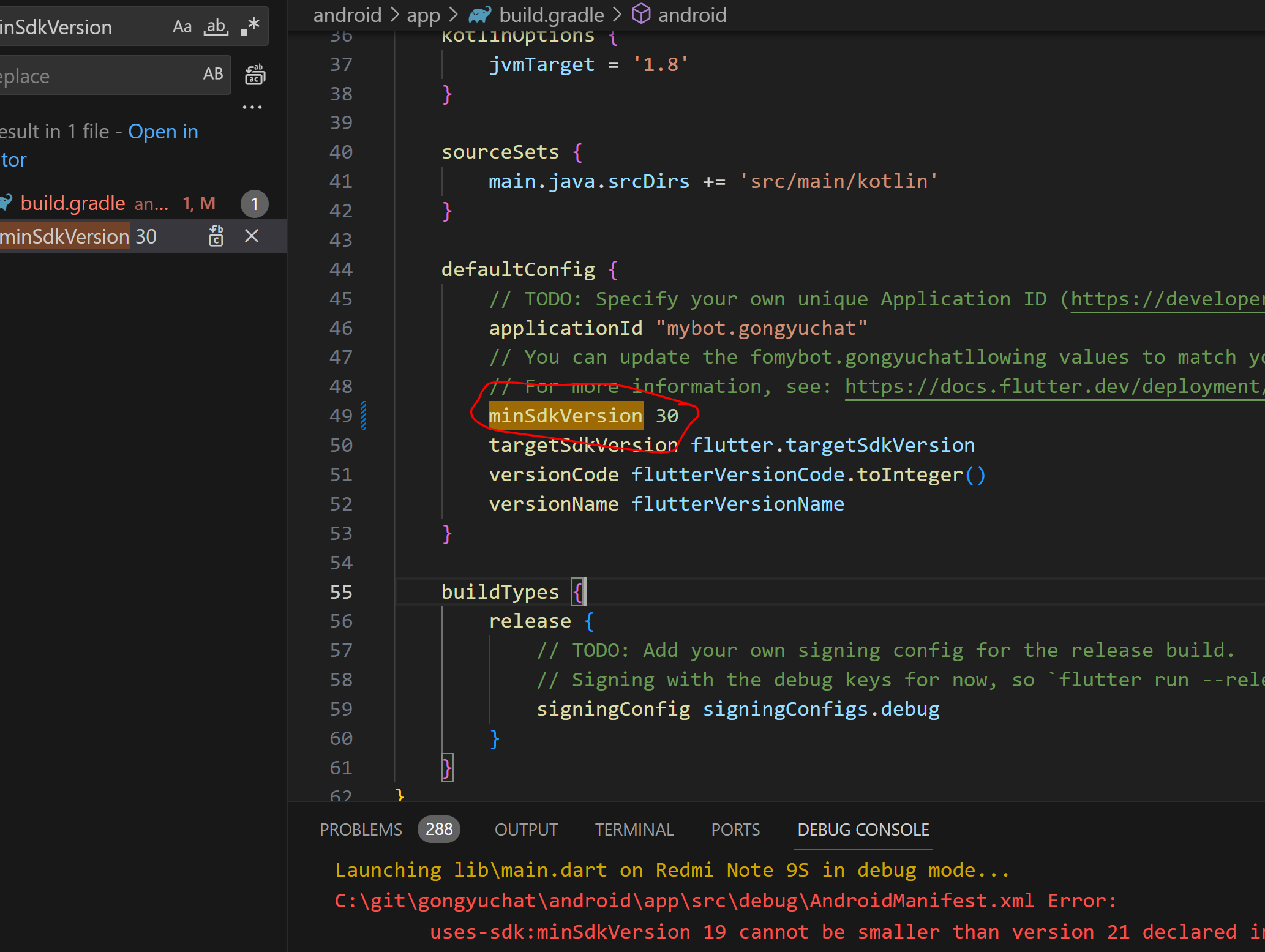The image size is (1265, 952).
Task: Switch to the OUTPUT tab
Action: click(526, 830)
